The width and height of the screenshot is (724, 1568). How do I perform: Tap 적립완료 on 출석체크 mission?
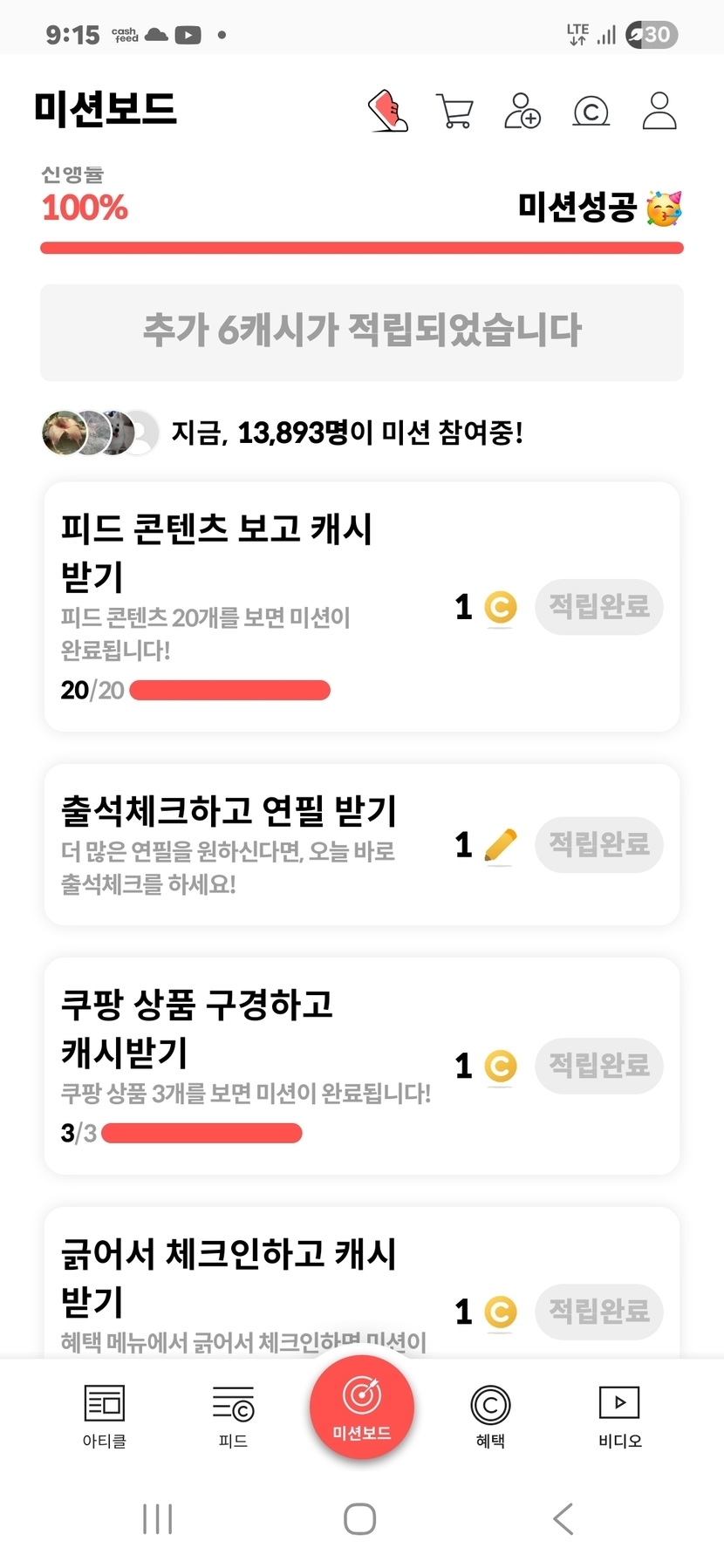(x=598, y=844)
